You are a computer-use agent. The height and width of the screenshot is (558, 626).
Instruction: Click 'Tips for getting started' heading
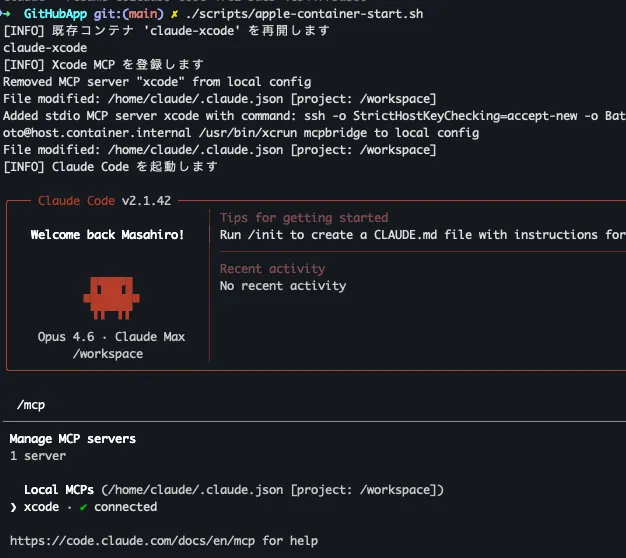pos(304,218)
